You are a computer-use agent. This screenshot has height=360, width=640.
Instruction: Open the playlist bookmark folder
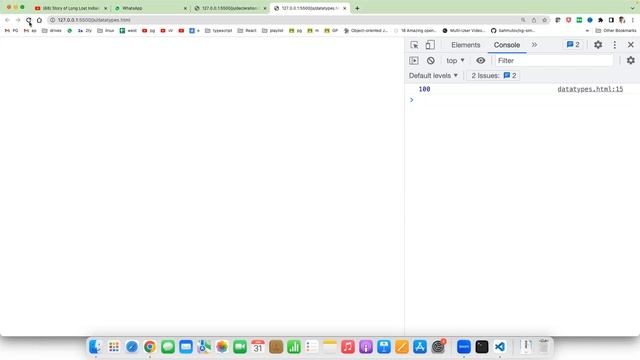(272, 31)
